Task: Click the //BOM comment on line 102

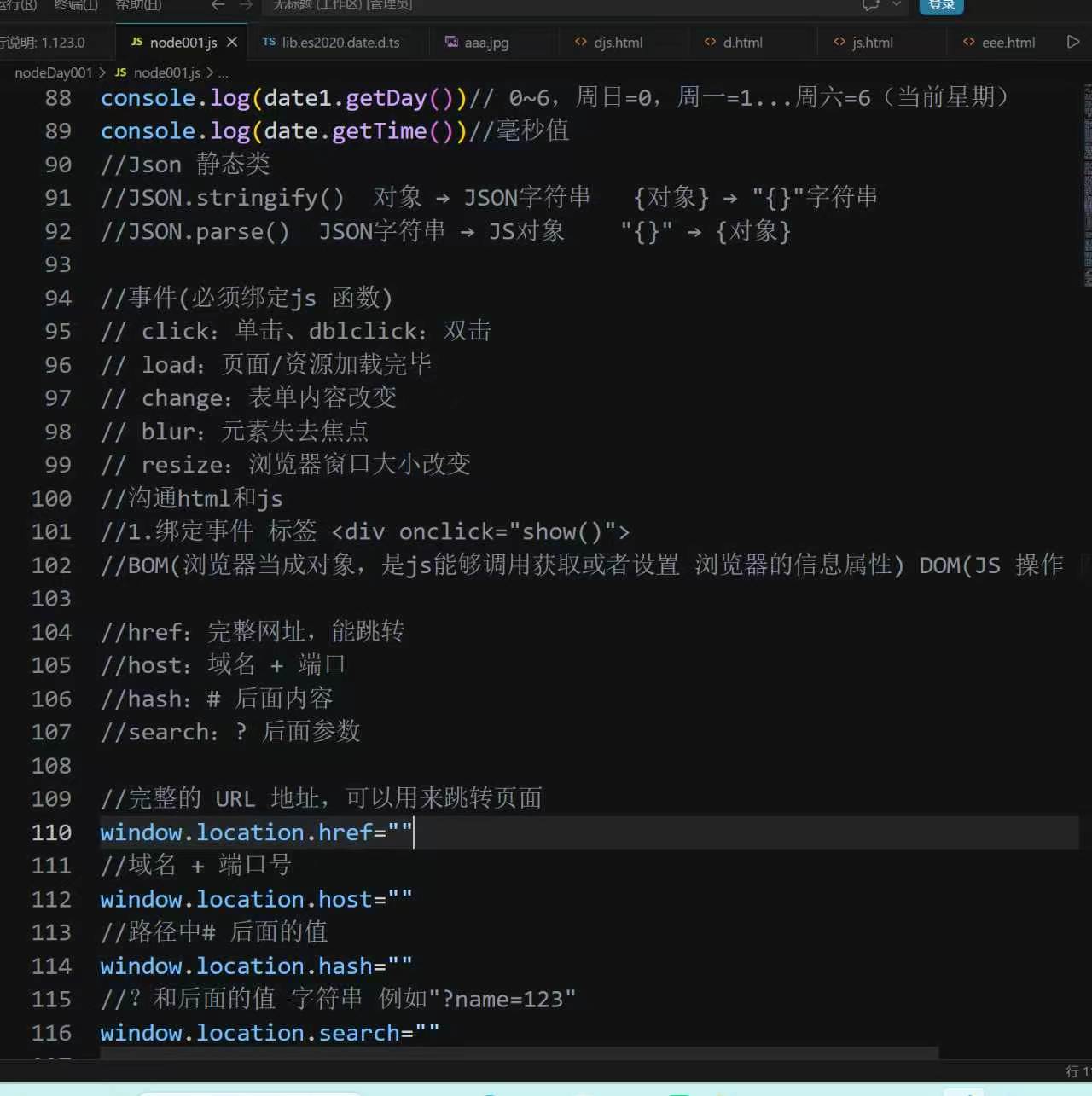Action: tap(583, 565)
